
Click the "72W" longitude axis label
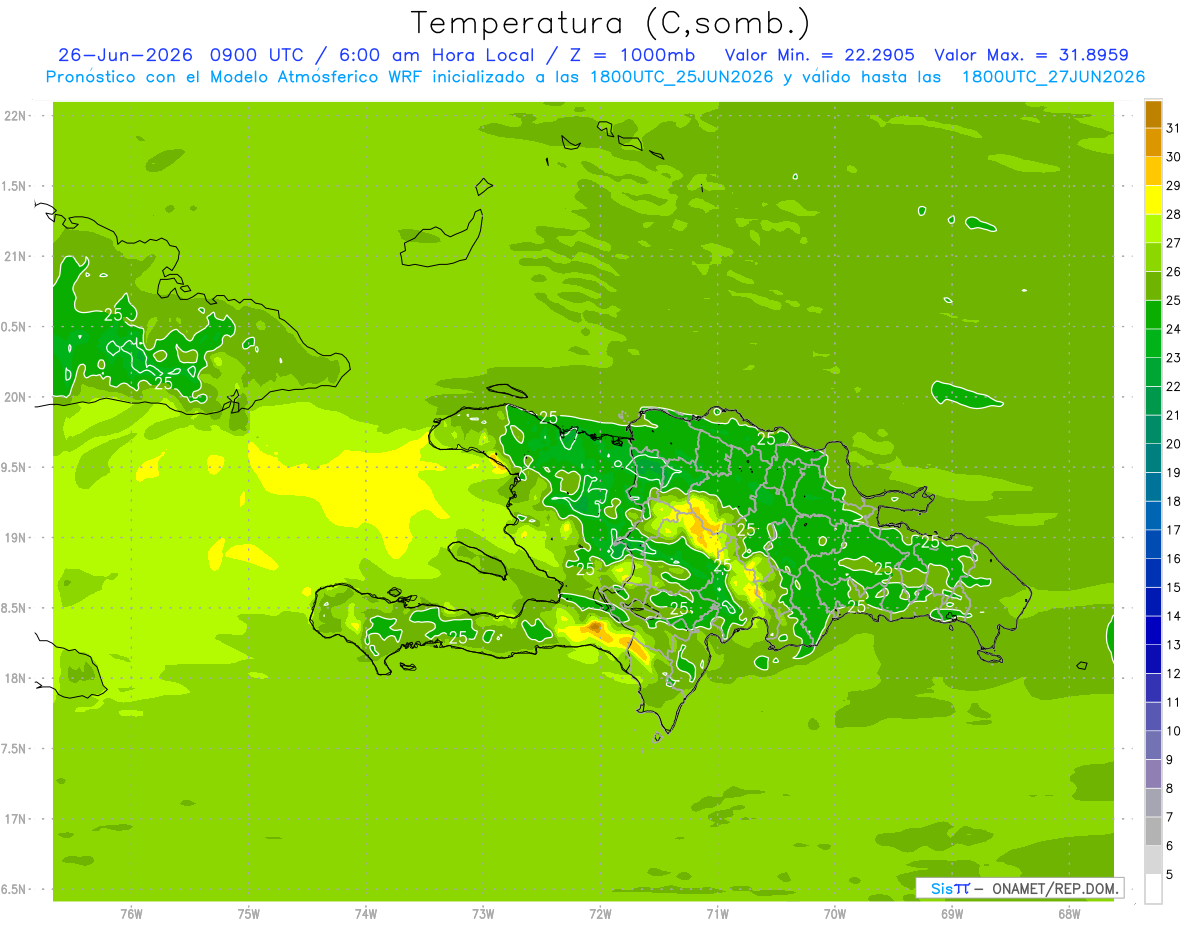coord(600,913)
